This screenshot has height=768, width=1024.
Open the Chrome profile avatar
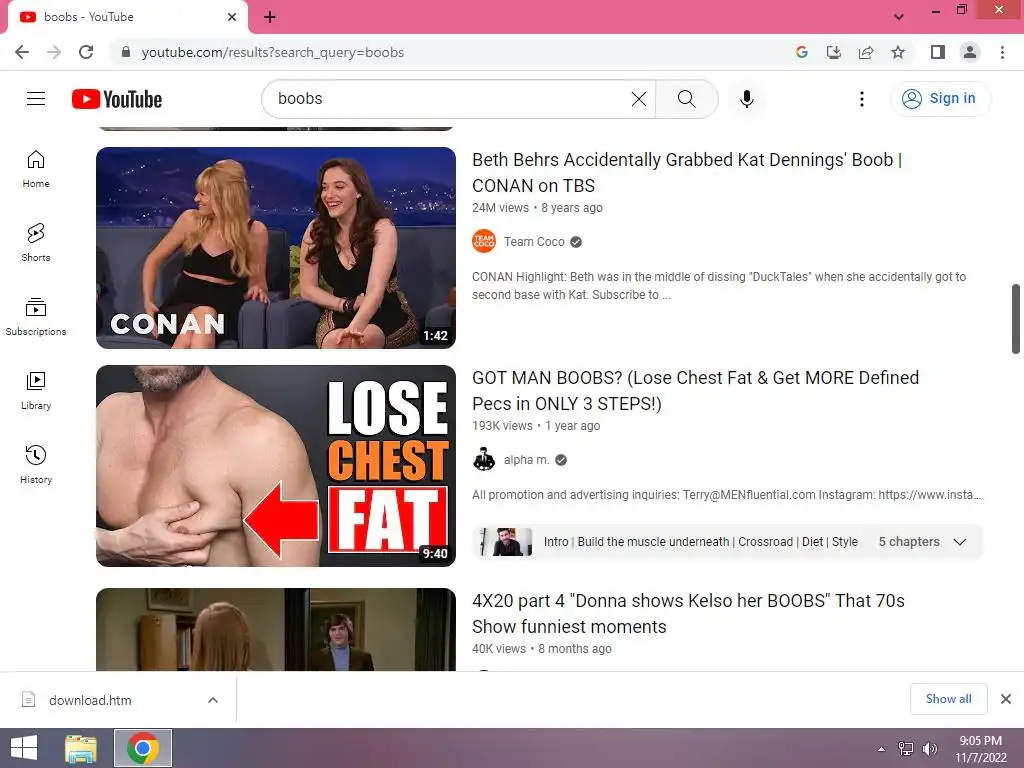coord(970,52)
